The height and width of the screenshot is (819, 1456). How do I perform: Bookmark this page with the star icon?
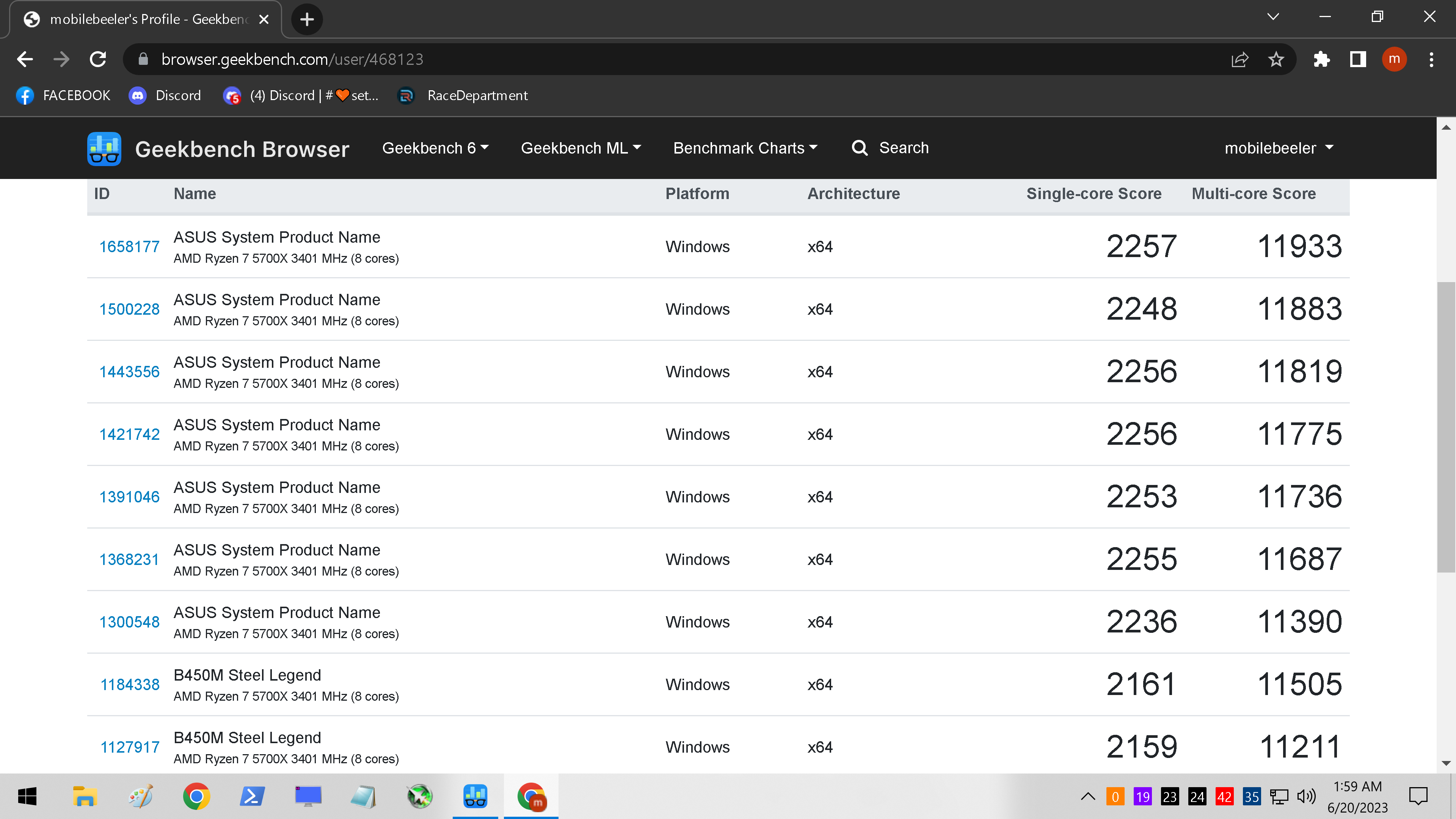click(x=1276, y=59)
